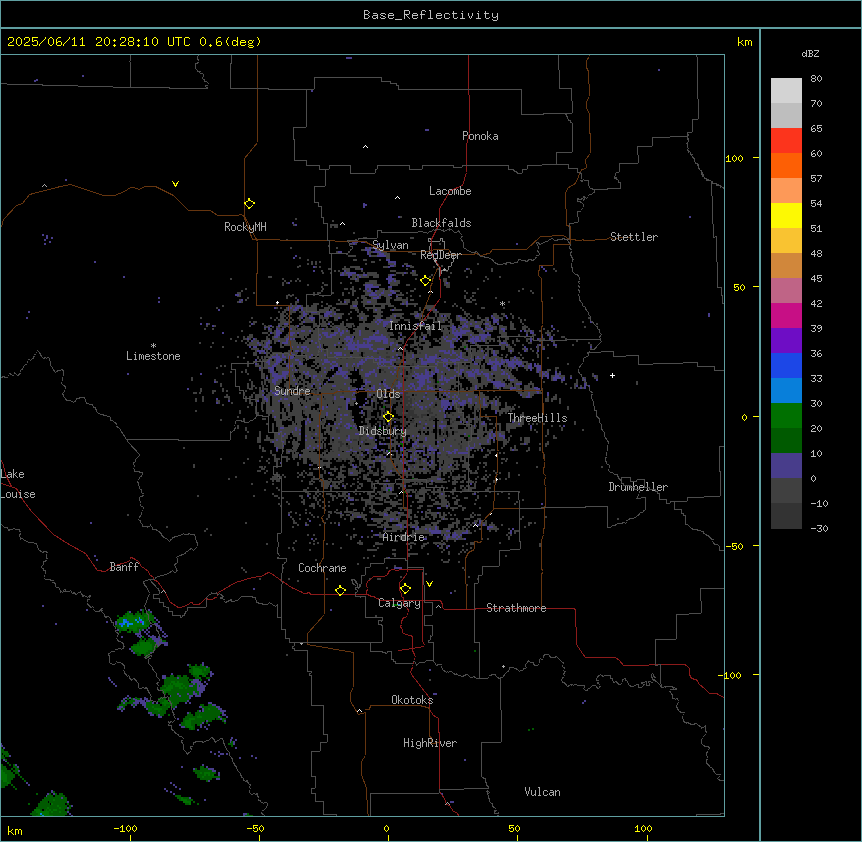
Task: Select the Innisfail label
Action: (416, 326)
